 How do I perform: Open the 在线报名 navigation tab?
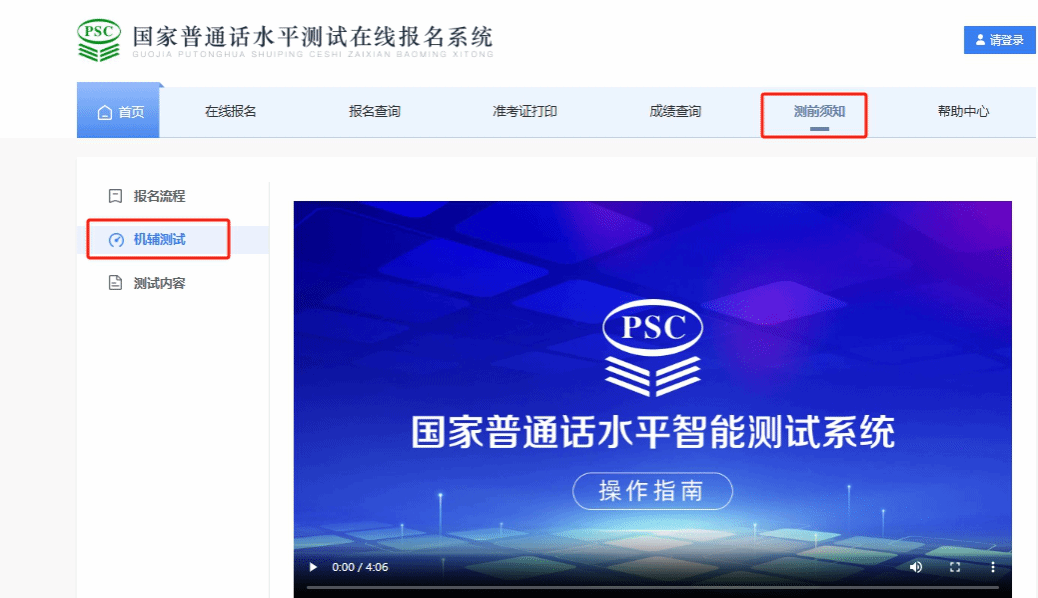[x=231, y=112]
